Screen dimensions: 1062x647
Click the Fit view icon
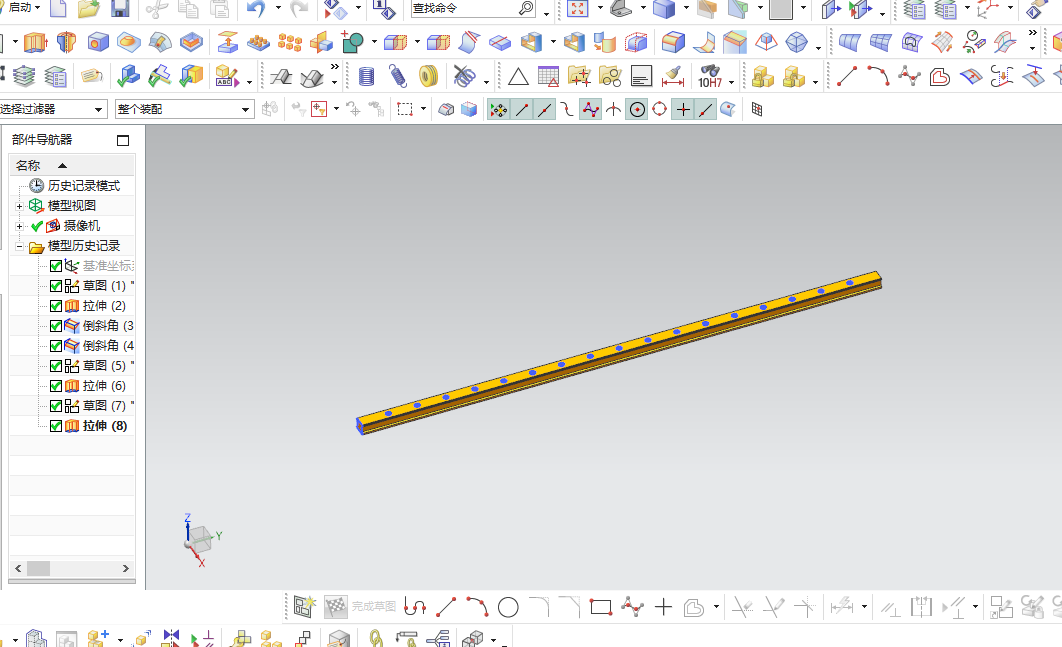pos(577,8)
